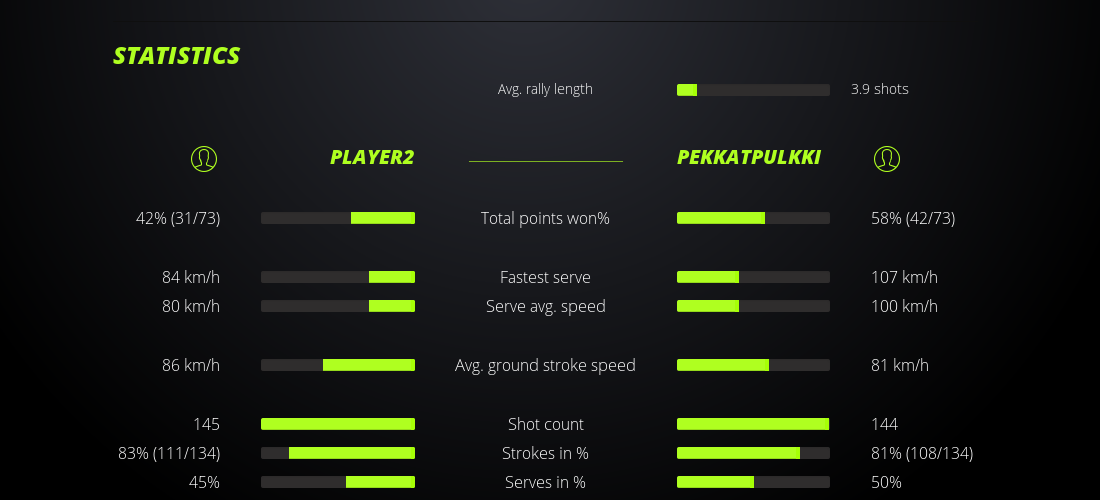Click Player2's profile avatar icon
1100x500 pixels.
203,159
